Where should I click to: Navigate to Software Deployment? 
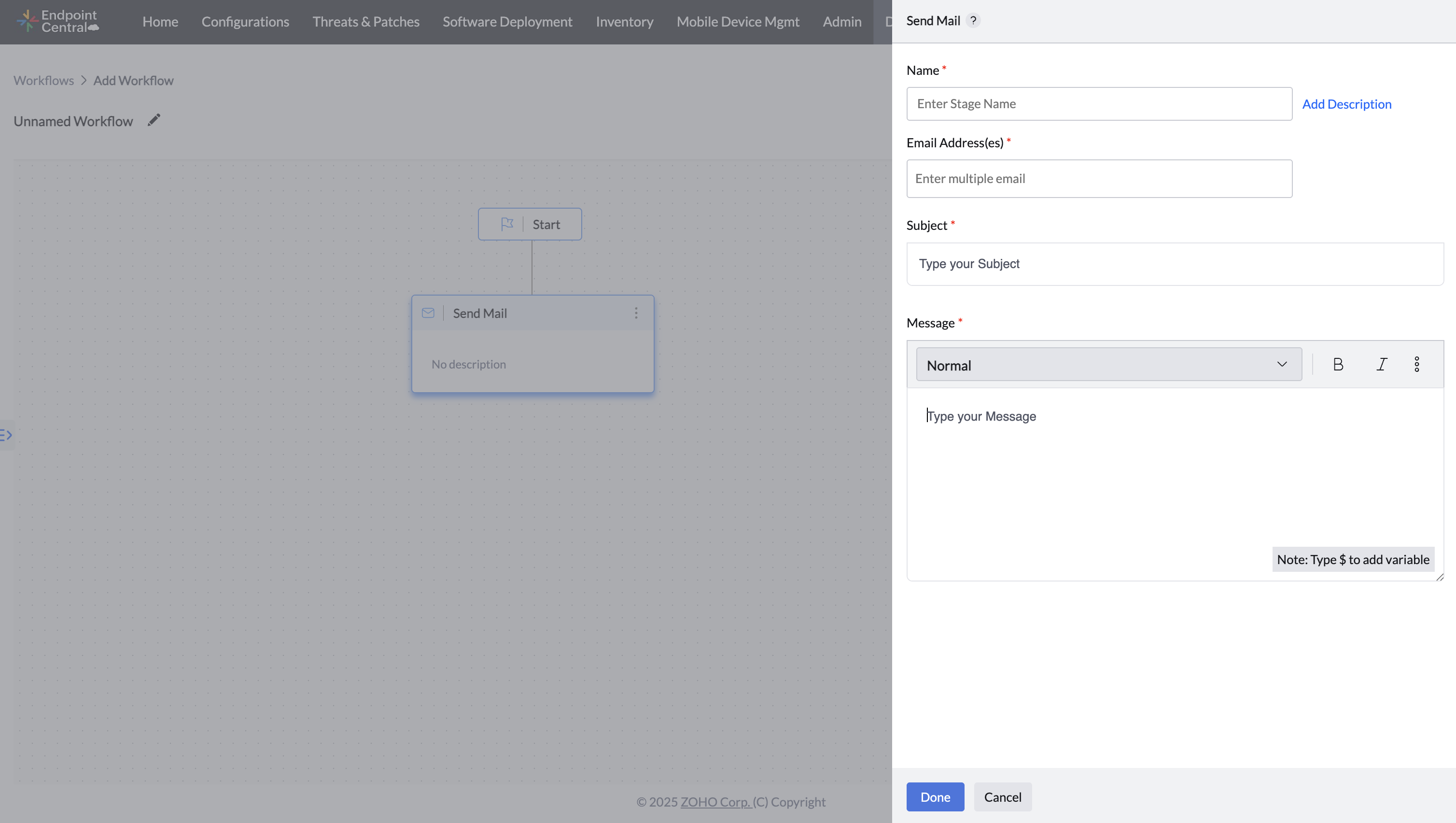click(x=507, y=22)
